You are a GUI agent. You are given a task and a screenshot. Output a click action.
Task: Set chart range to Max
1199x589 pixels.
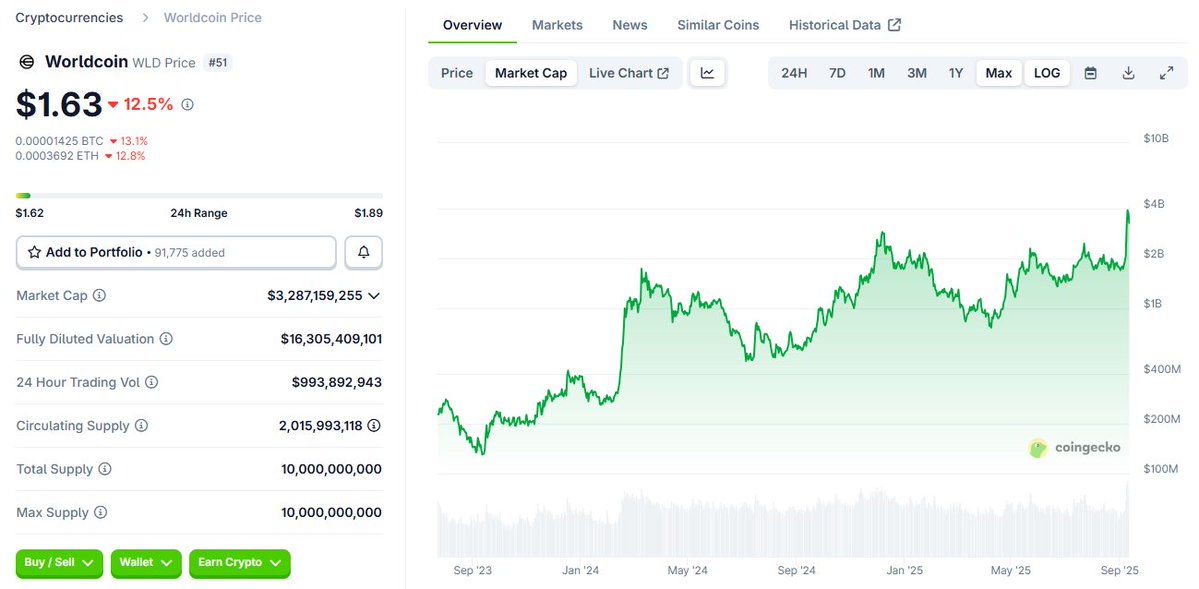[x=999, y=73]
